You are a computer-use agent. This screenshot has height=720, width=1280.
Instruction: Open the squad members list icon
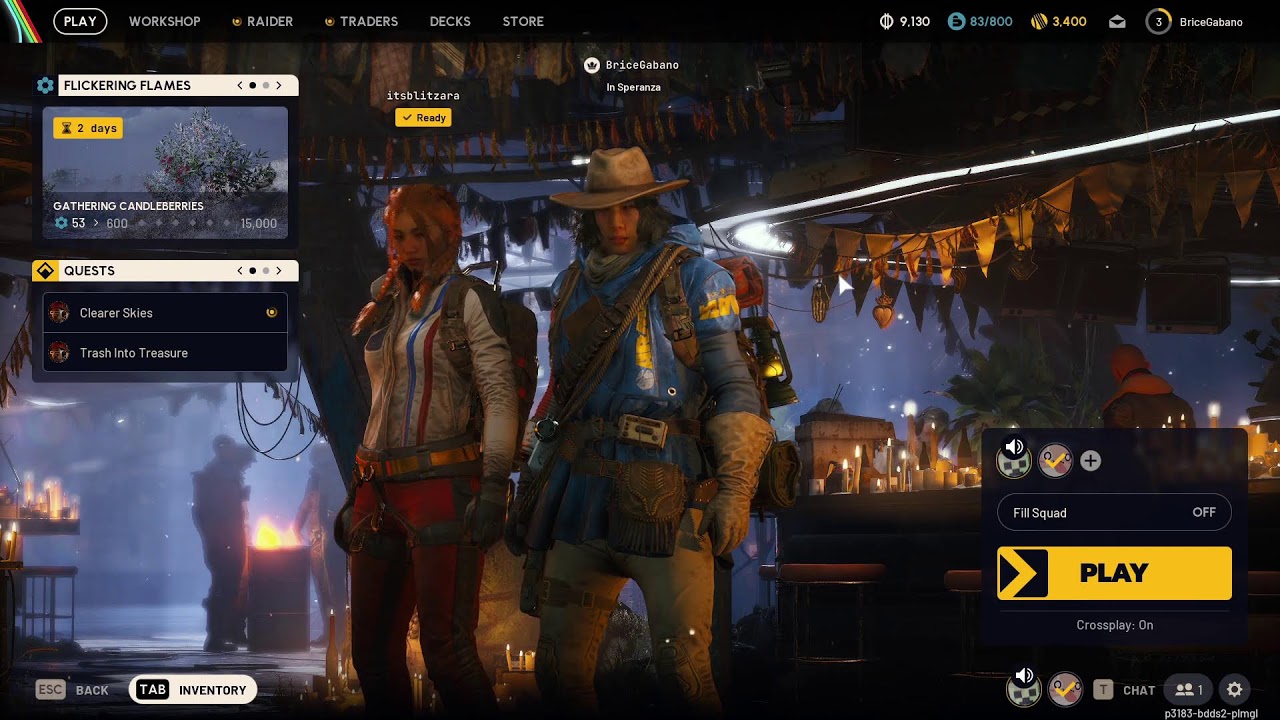click(x=1189, y=690)
